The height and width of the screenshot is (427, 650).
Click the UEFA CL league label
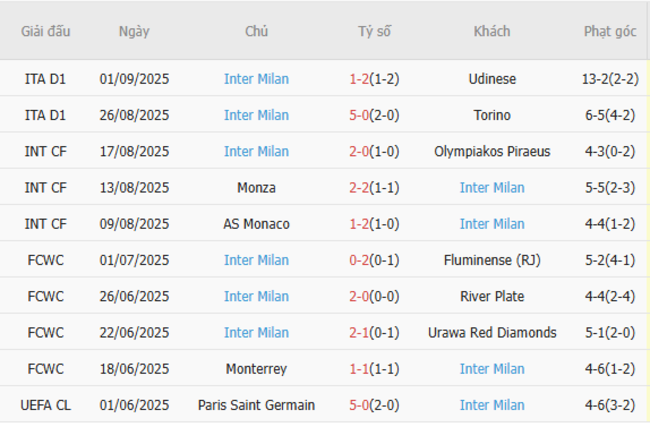[46, 405]
